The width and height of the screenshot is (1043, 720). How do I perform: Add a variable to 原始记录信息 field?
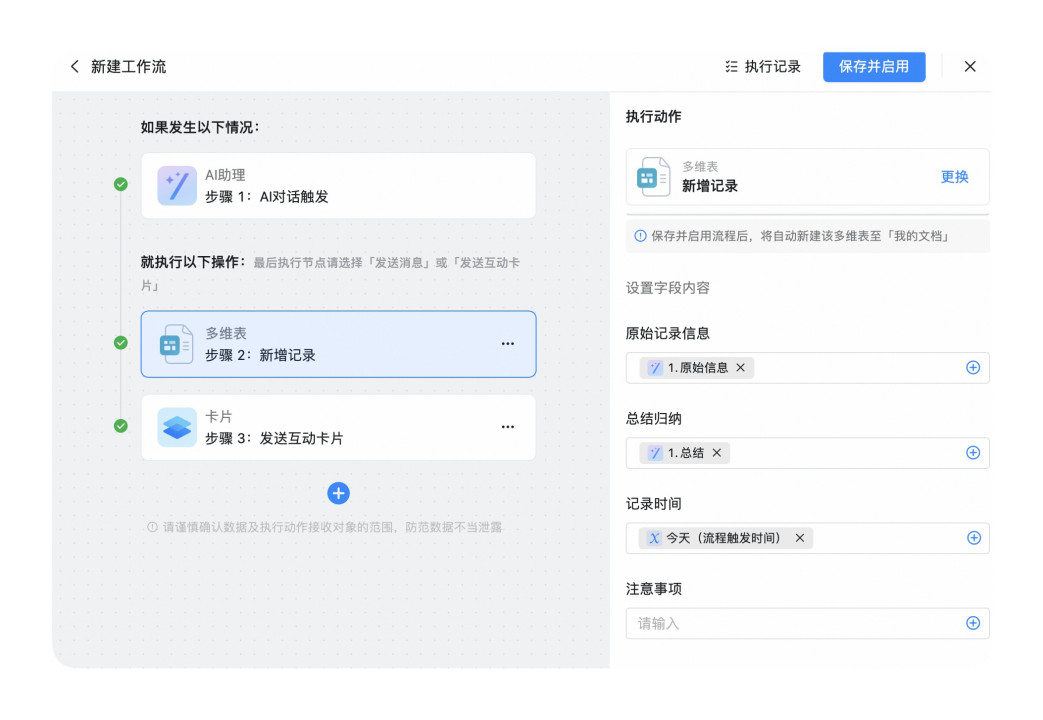pyautogui.click(x=972, y=368)
